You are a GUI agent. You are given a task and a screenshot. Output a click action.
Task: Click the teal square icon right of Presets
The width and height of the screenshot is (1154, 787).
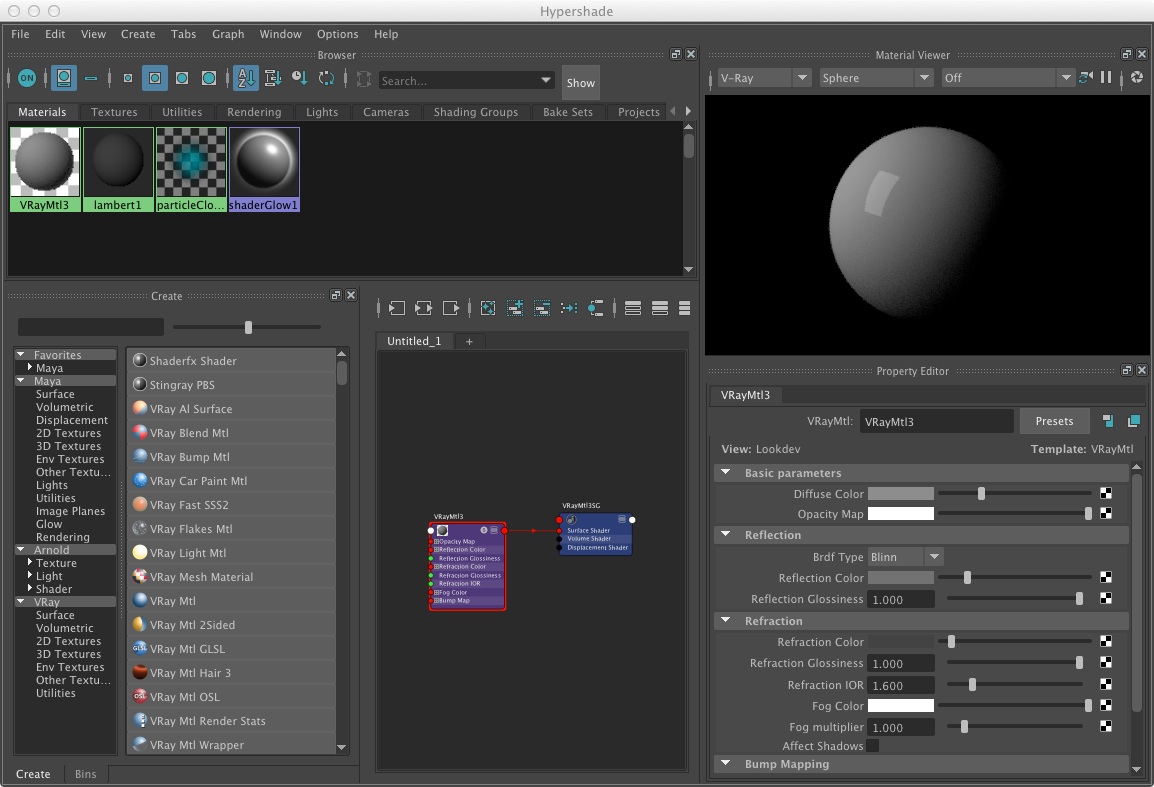[x=1133, y=421]
